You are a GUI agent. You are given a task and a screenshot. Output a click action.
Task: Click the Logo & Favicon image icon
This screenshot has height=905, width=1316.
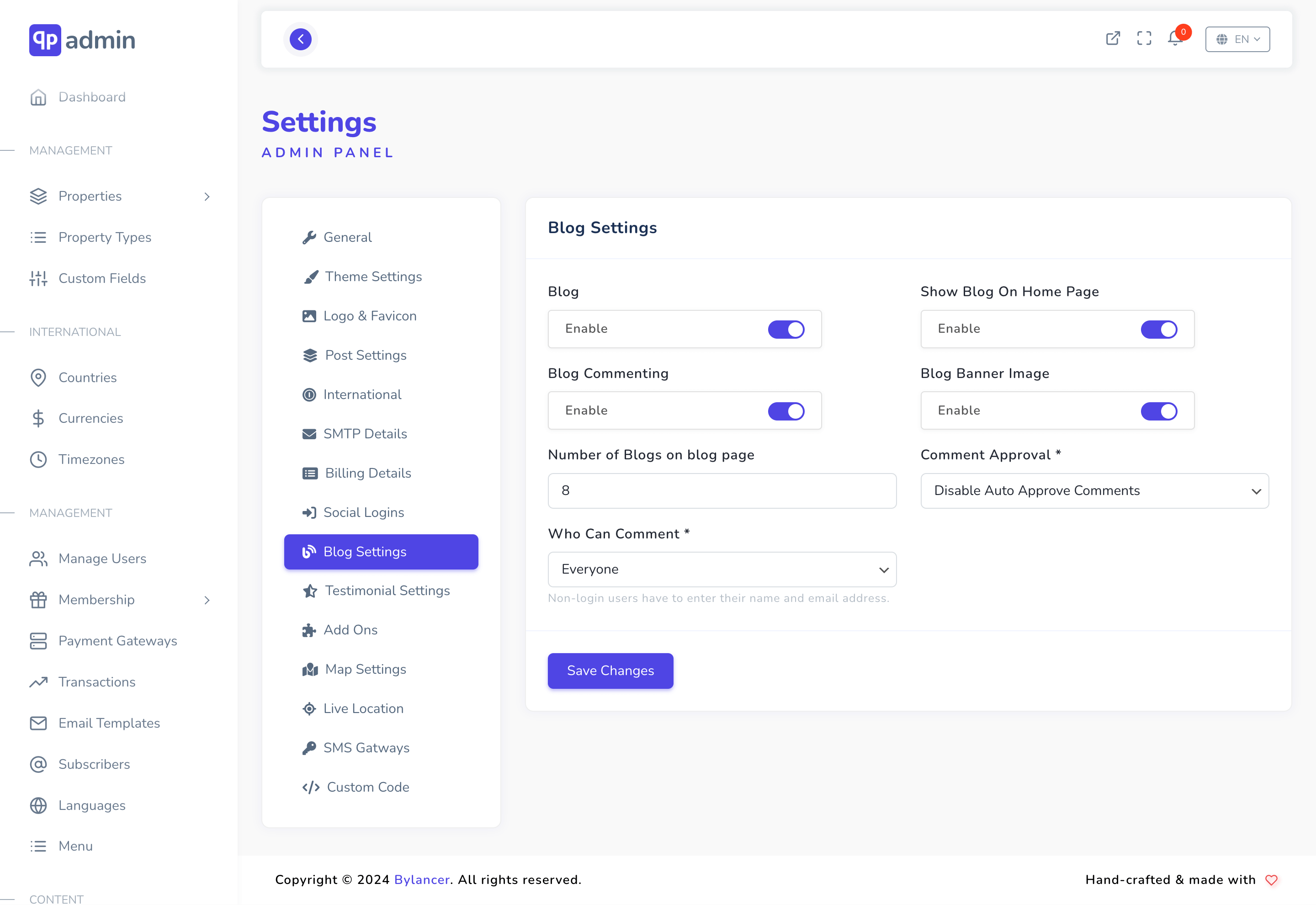tap(309, 316)
